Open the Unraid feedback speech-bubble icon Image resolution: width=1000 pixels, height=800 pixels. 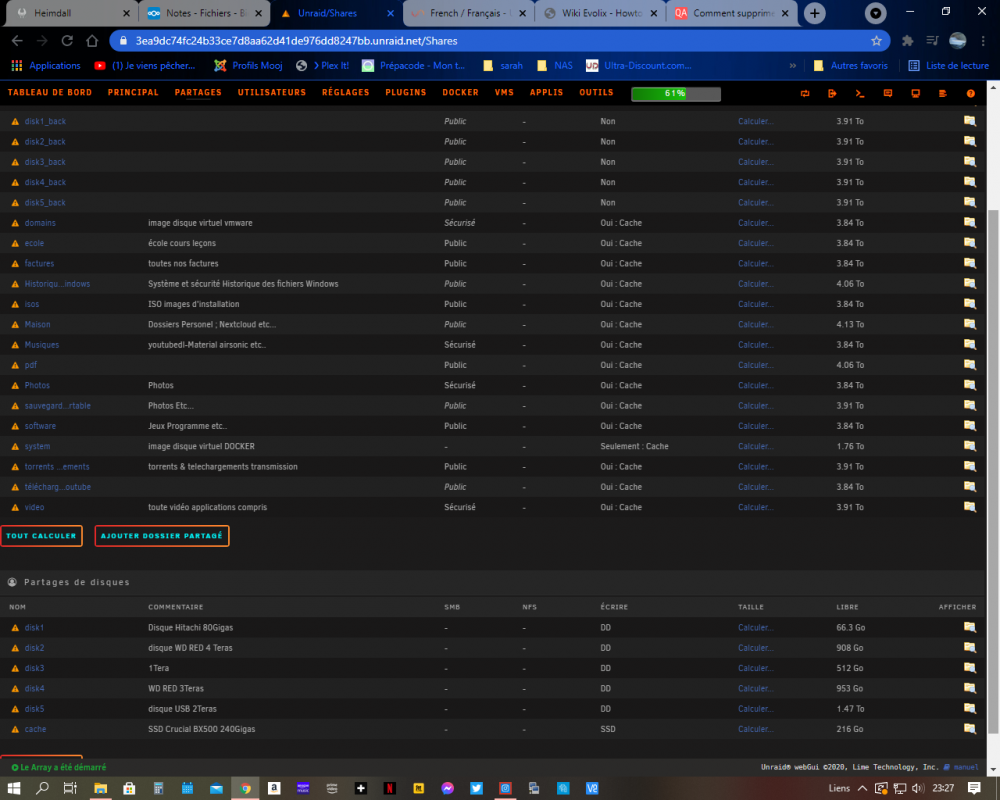tap(888, 93)
